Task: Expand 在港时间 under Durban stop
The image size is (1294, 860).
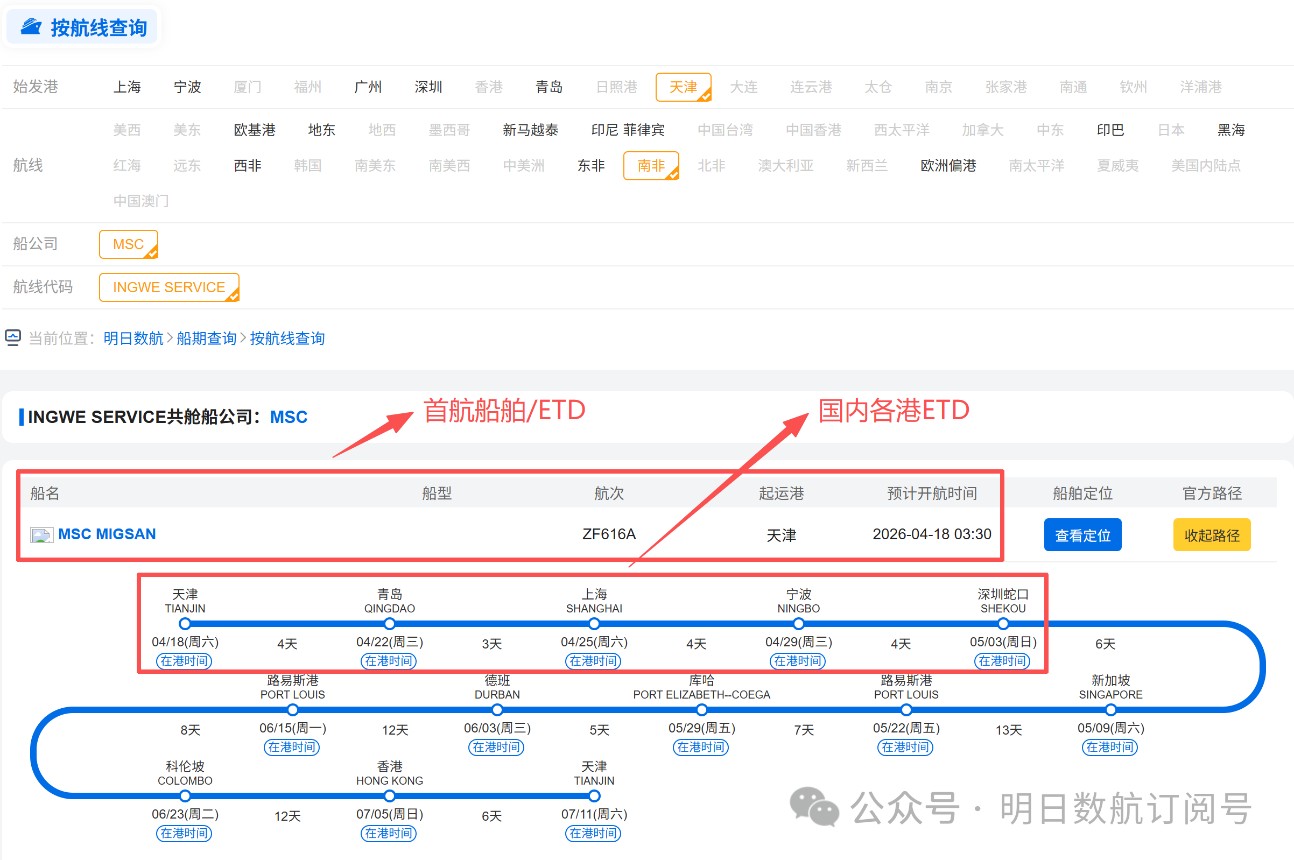Action: 497,747
